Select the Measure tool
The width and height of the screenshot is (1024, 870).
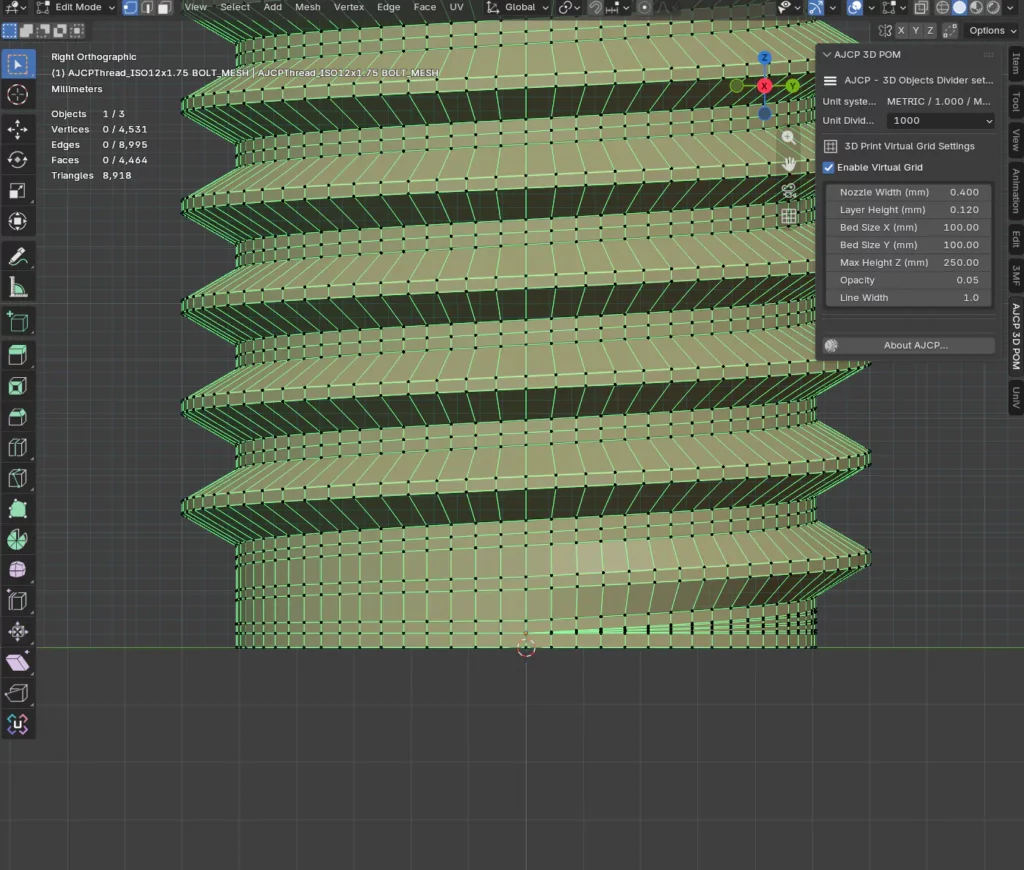18,287
